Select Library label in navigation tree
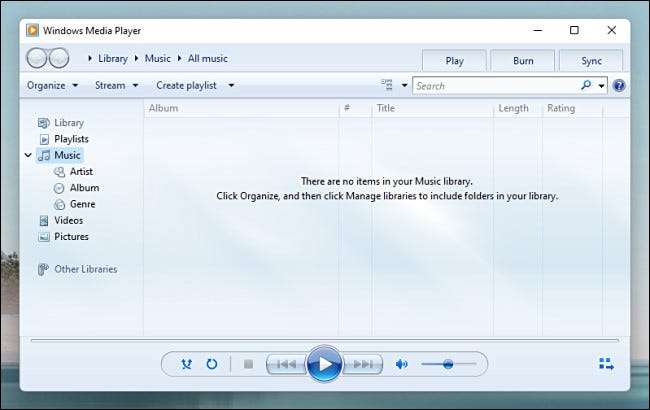This screenshot has height=410, width=650. coord(69,123)
